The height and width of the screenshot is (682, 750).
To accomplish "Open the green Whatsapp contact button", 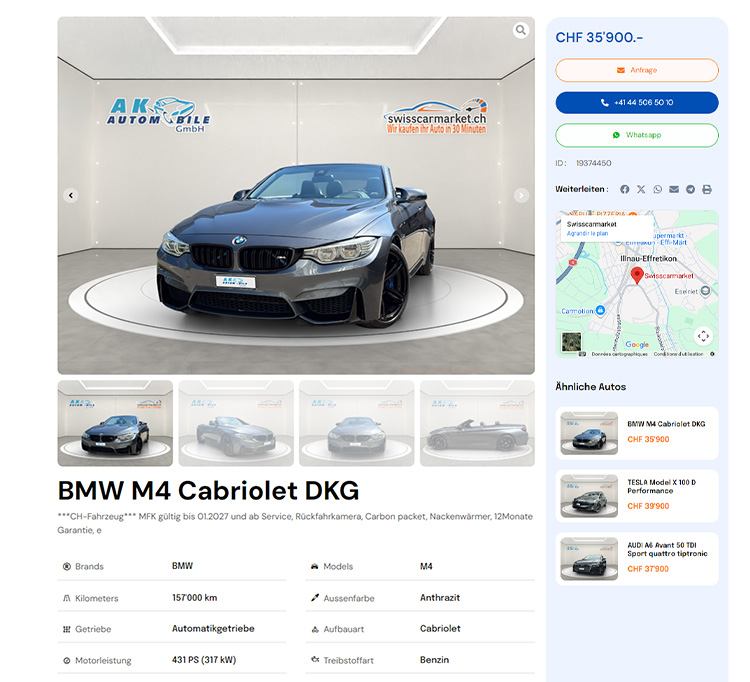I will pyautogui.click(x=637, y=135).
